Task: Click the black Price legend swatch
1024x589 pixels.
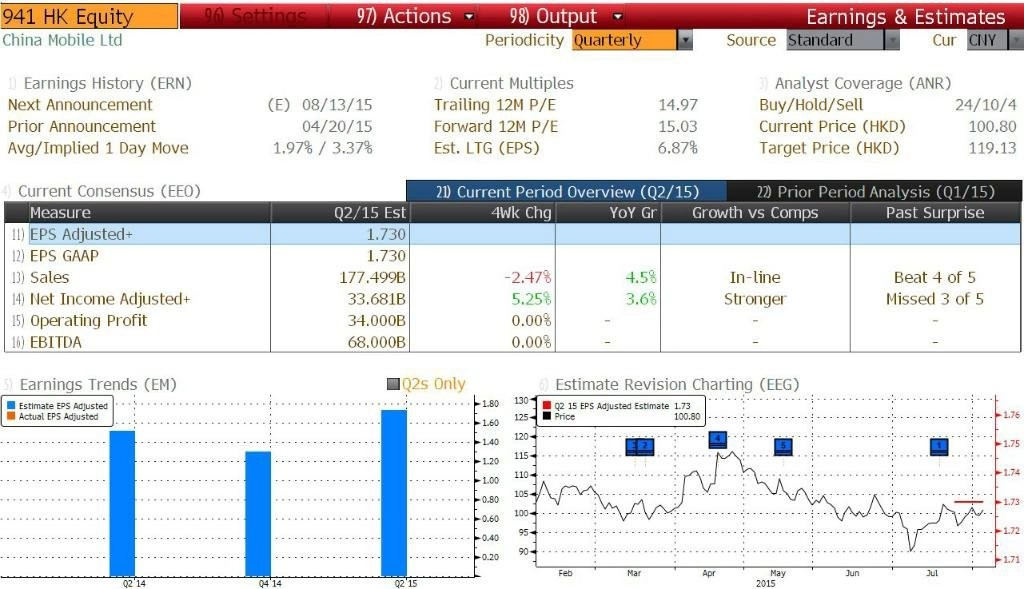Action: pos(547,416)
